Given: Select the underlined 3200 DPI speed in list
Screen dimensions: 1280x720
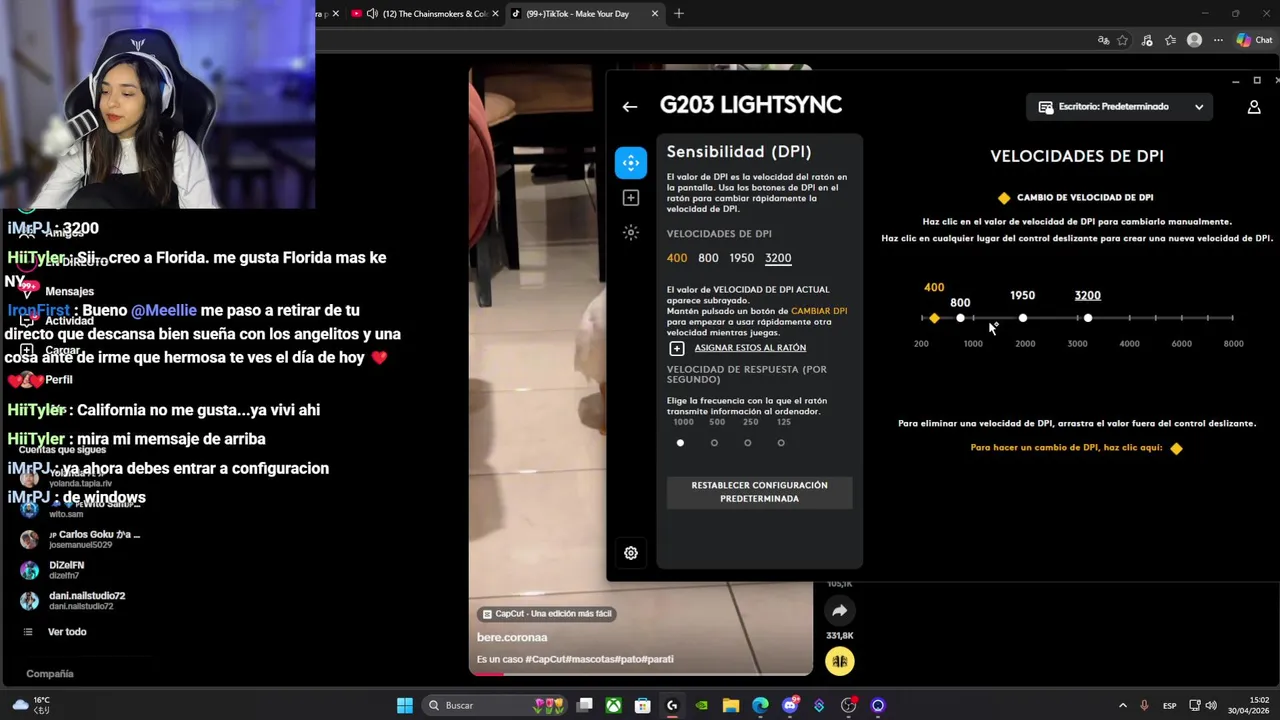Looking at the screenshot, I should 778,258.
